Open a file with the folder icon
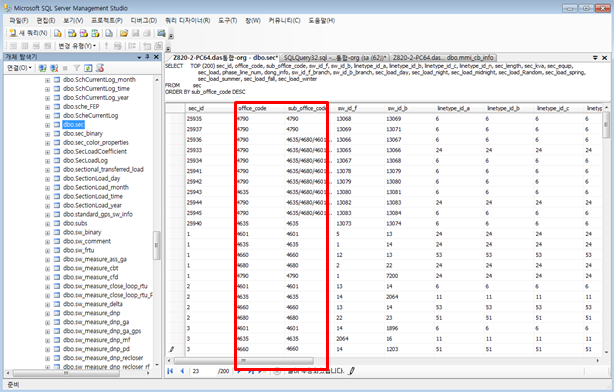 124,33
